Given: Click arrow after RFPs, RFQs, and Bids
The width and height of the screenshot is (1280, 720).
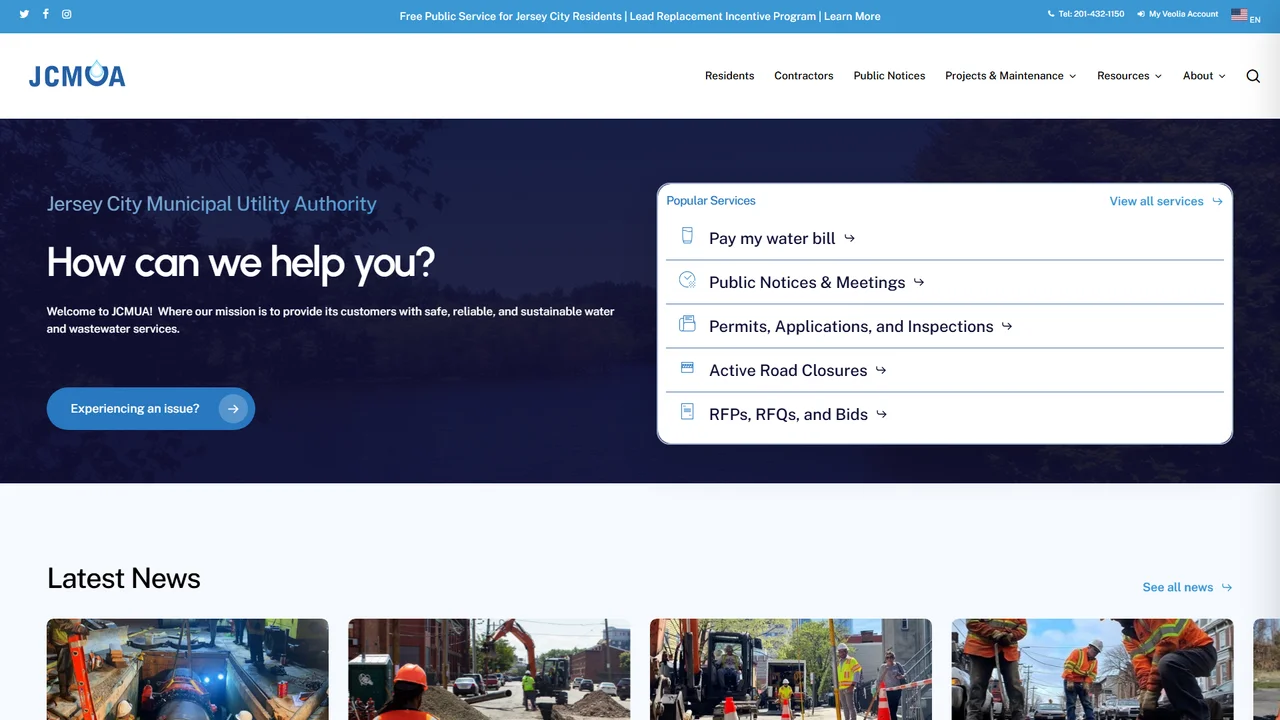Looking at the screenshot, I should (x=881, y=414).
